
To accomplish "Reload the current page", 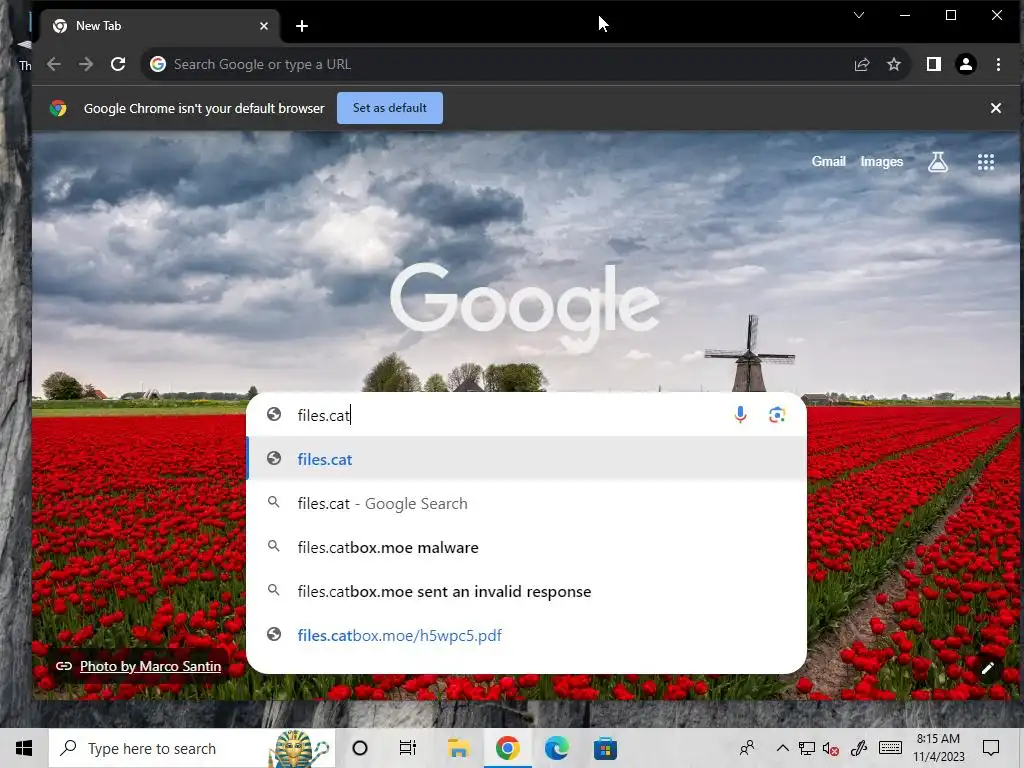I will click(x=118, y=64).
